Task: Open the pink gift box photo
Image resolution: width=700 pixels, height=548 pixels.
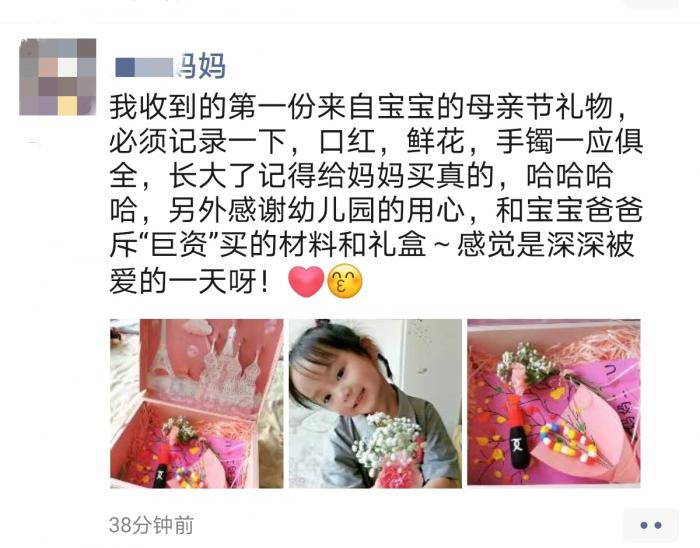Action: coord(196,403)
